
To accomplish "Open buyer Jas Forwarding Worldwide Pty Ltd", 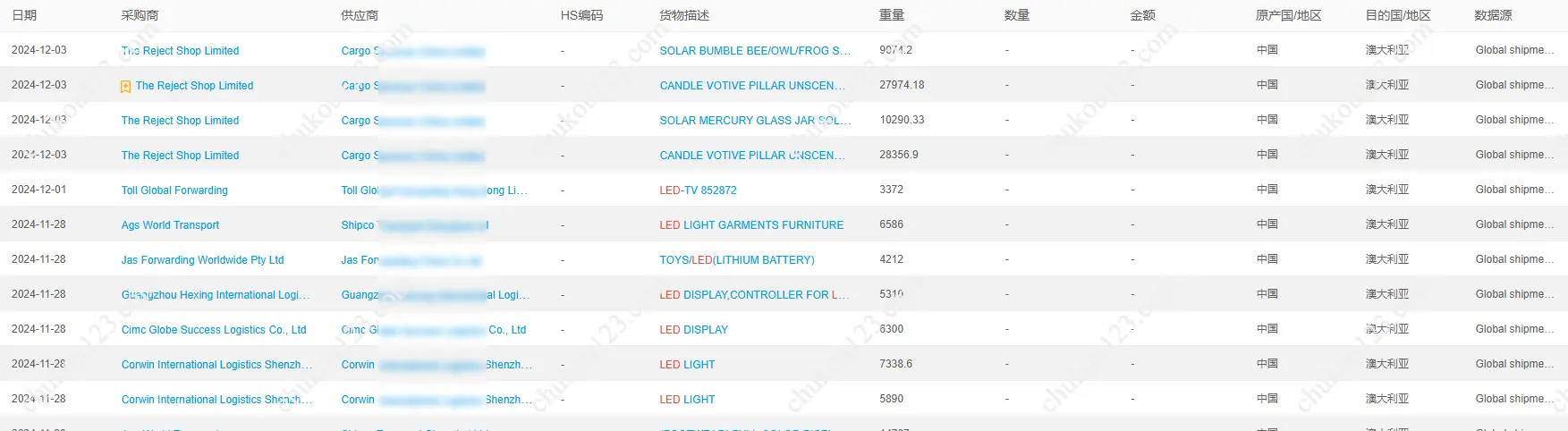I will (202, 260).
